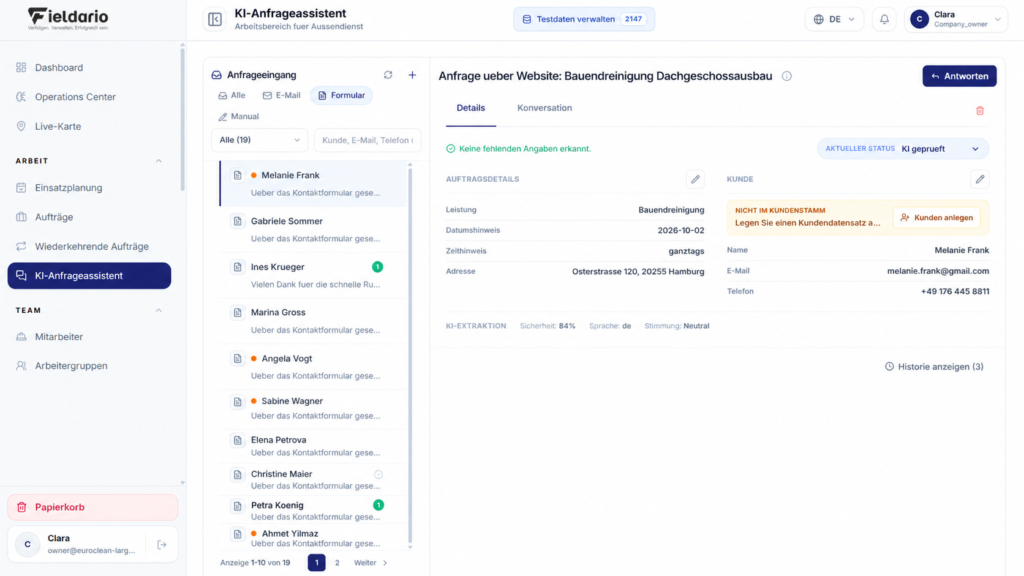Select the Marina Gross inquiry

pyautogui.click(x=313, y=321)
